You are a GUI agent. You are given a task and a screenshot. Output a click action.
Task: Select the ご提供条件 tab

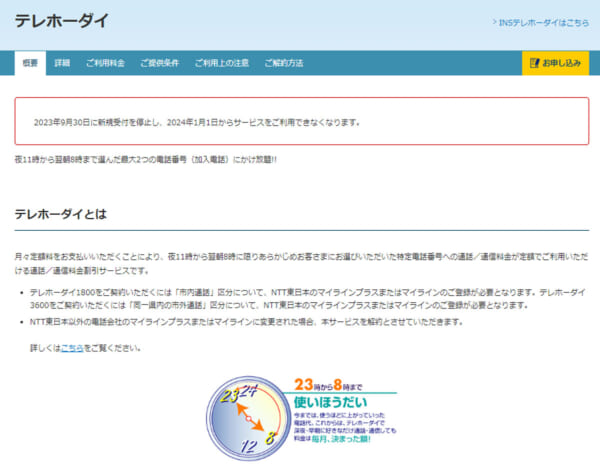(160, 63)
